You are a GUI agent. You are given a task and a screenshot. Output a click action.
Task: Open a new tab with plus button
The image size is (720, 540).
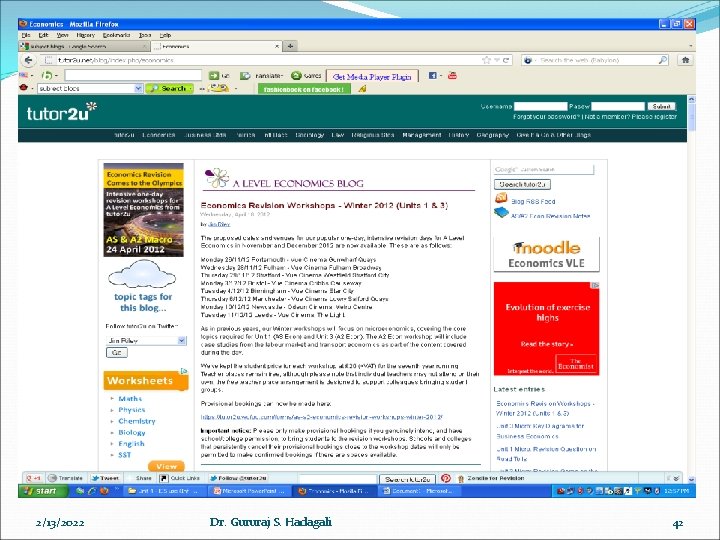[290, 46]
